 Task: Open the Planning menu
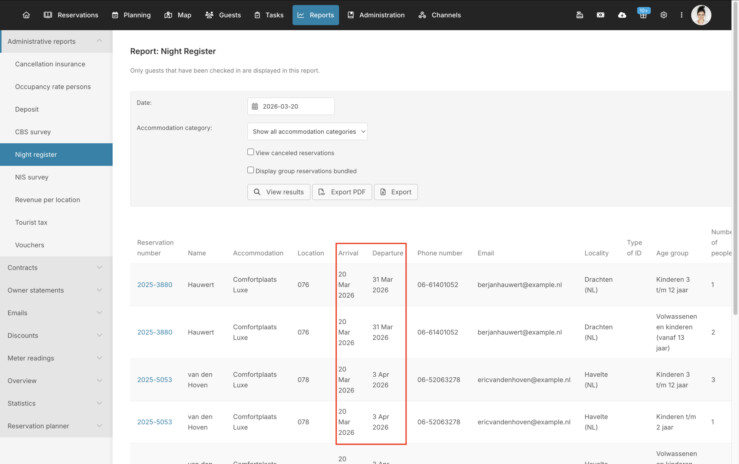[131, 15]
